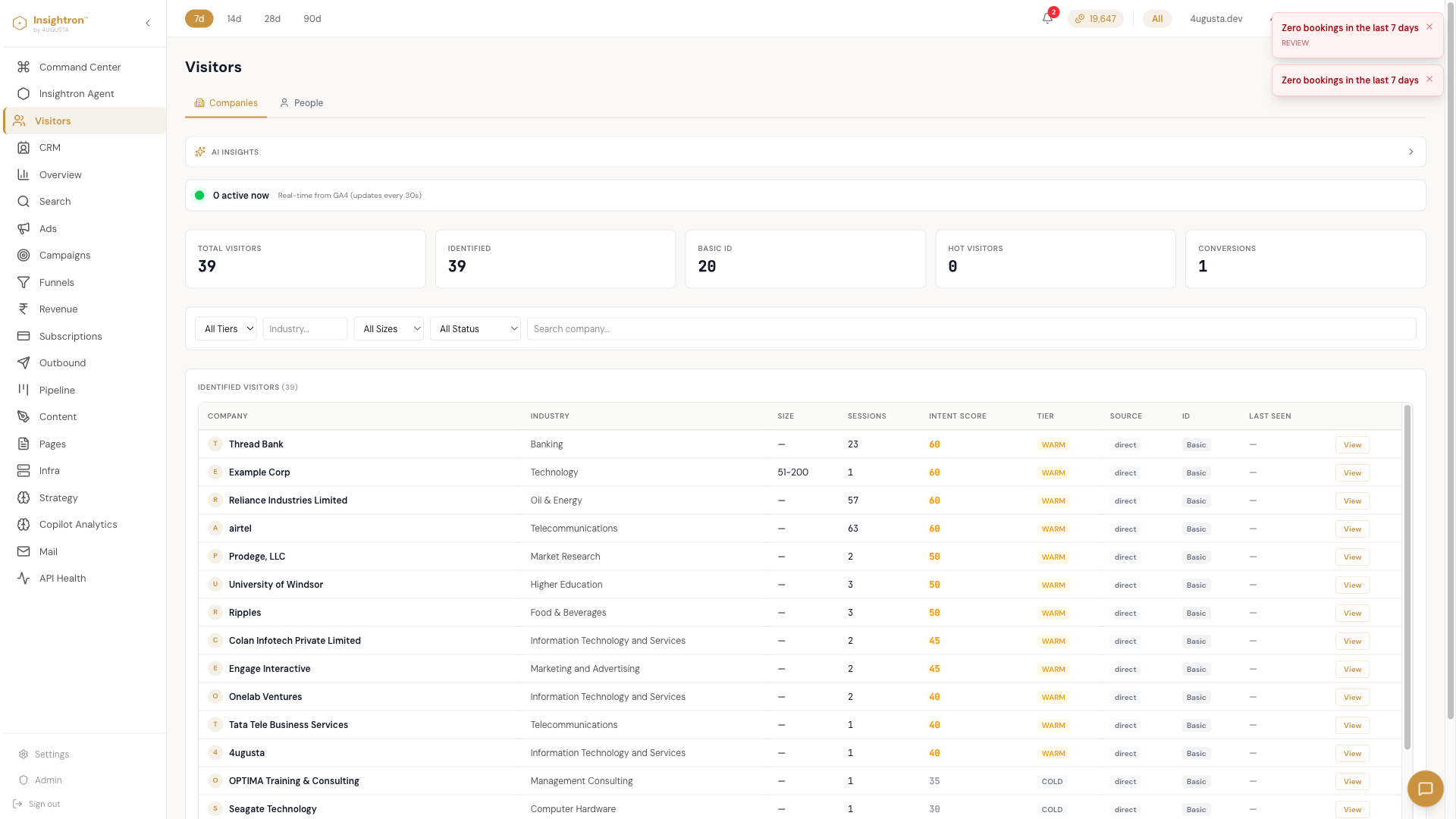The height and width of the screenshot is (819, 1456).
Task: Click the Sessions column header
Action: [x=867, y=416]
